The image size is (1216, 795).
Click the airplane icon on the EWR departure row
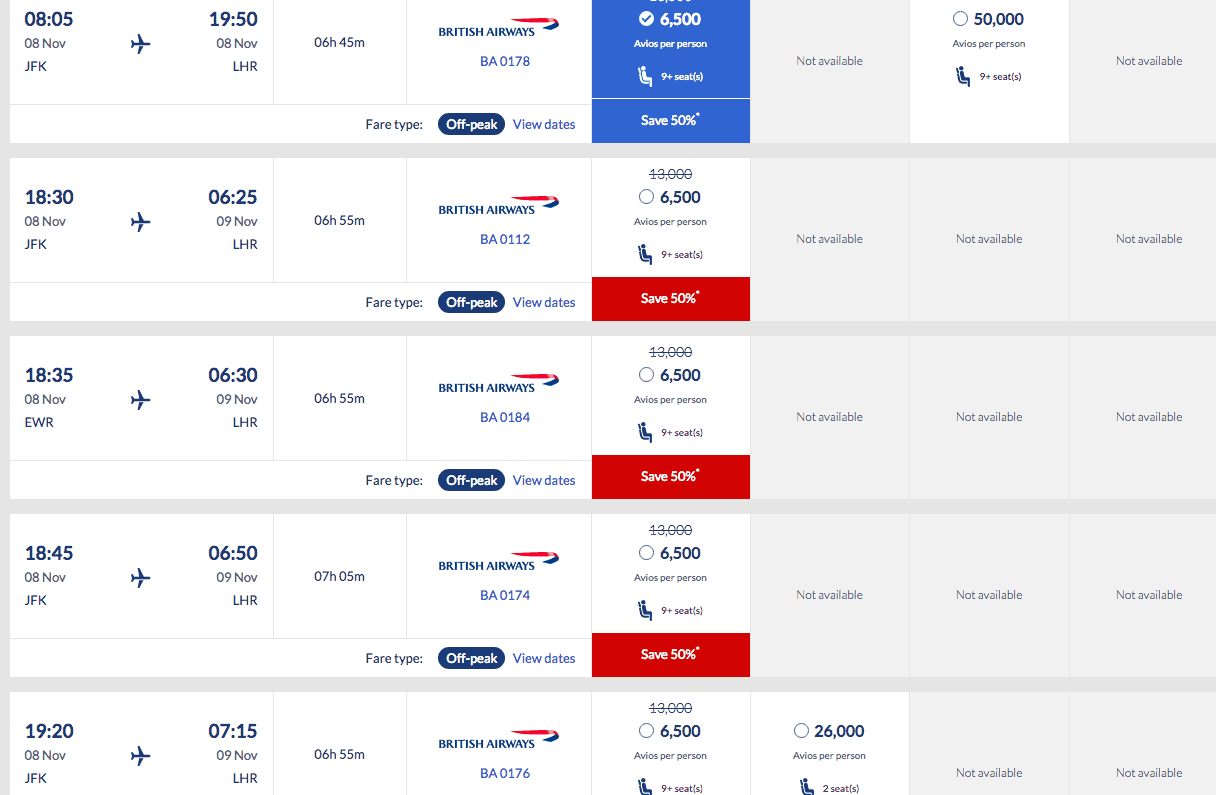pos(140,400)
